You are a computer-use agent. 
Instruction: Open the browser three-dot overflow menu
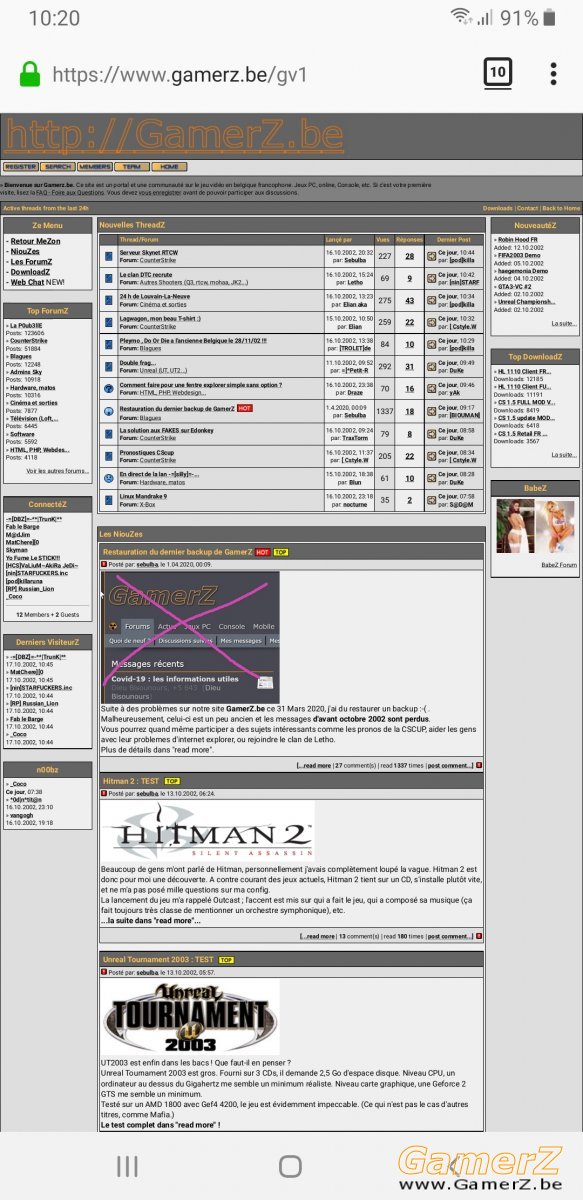[x=553, y=74]
